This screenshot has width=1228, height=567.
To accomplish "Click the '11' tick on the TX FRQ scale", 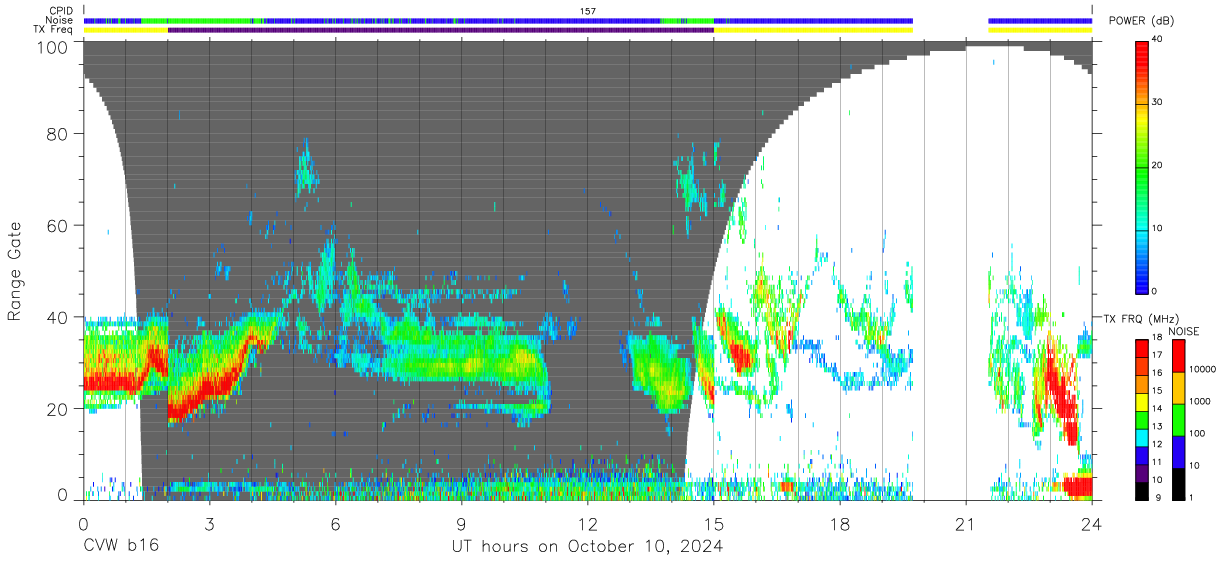I will click(1159, 462).
